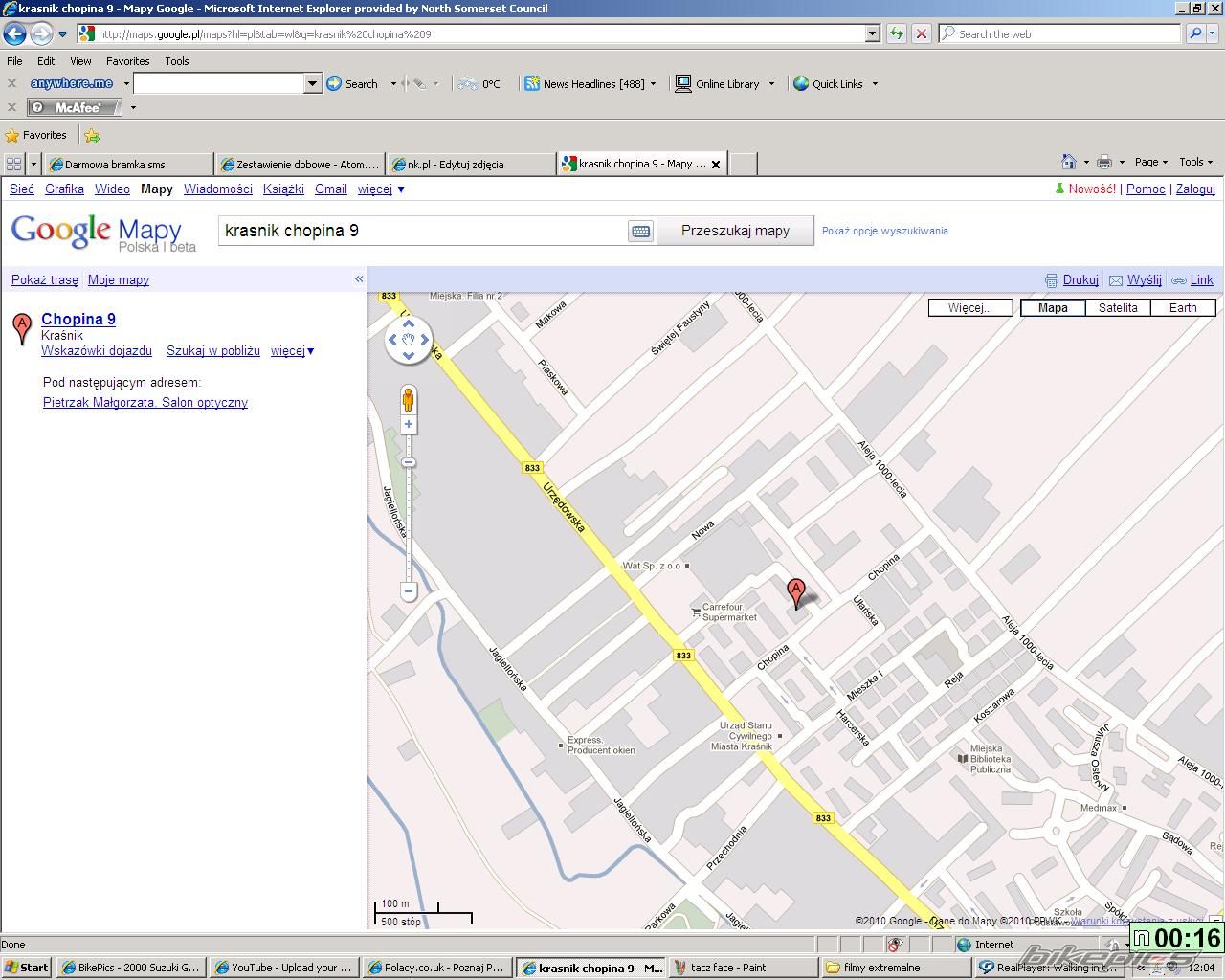Click the map zoom slider handle

click(x=409, y=462)
